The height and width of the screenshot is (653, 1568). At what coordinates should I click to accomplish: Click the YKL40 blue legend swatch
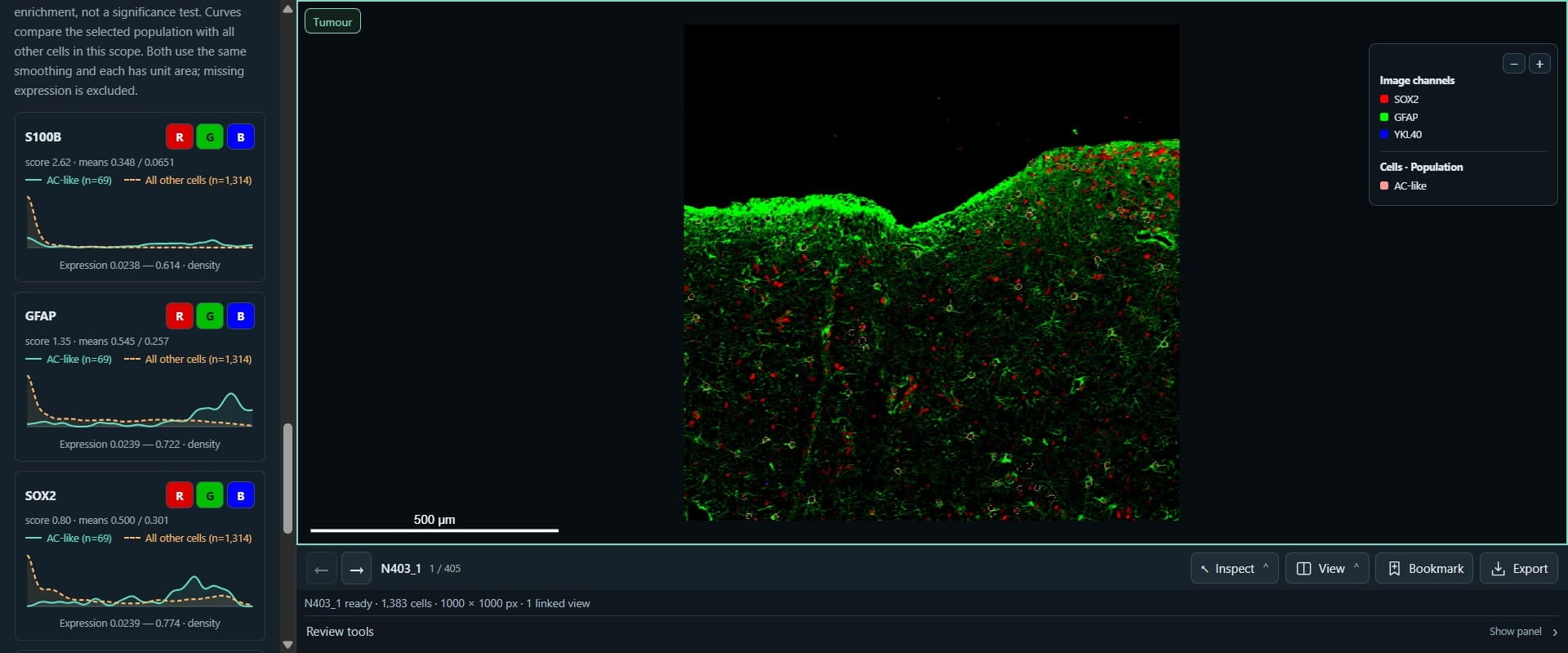coord(1384,134)
